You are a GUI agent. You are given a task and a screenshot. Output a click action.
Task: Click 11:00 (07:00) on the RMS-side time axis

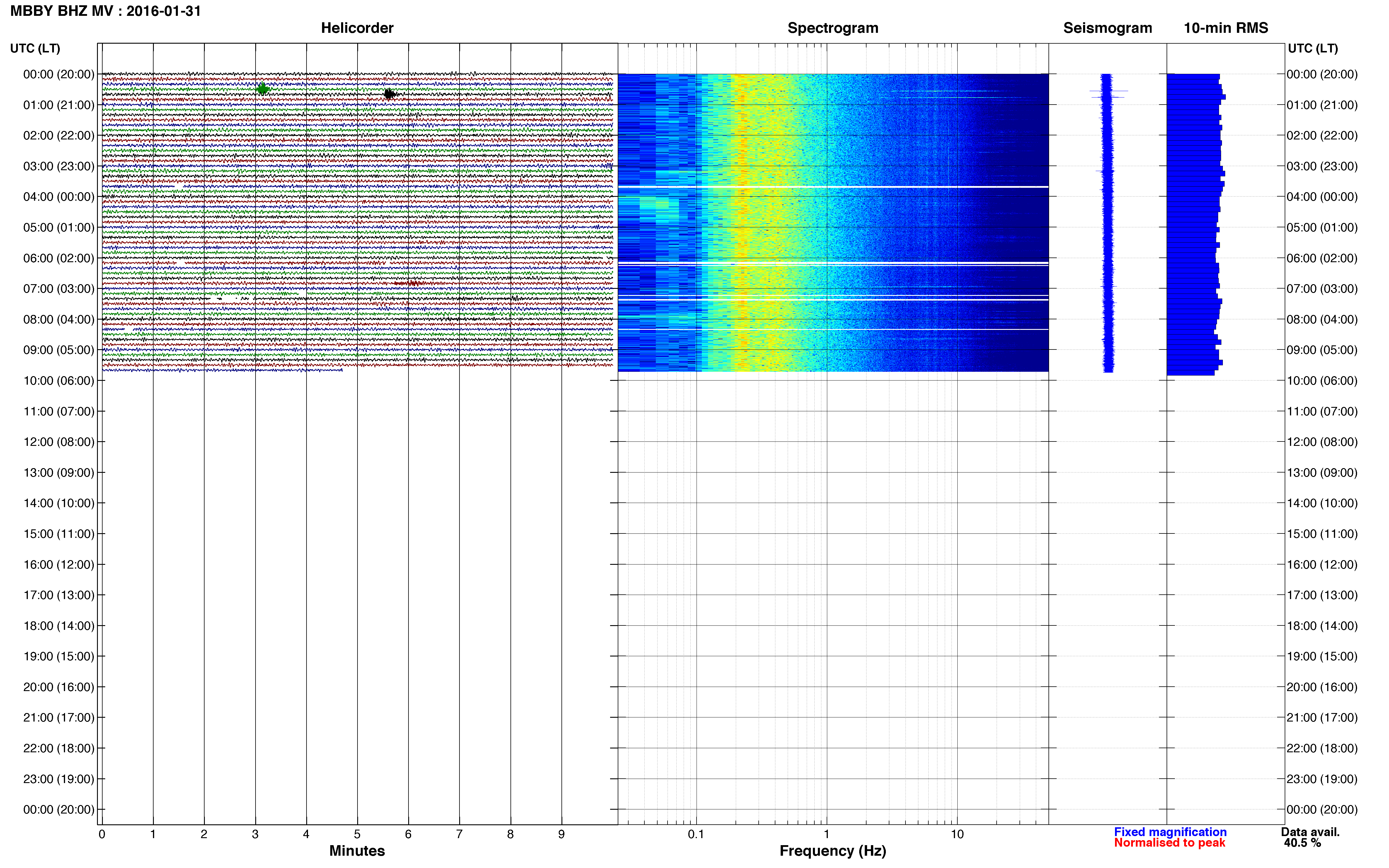tap(1322, 411)
